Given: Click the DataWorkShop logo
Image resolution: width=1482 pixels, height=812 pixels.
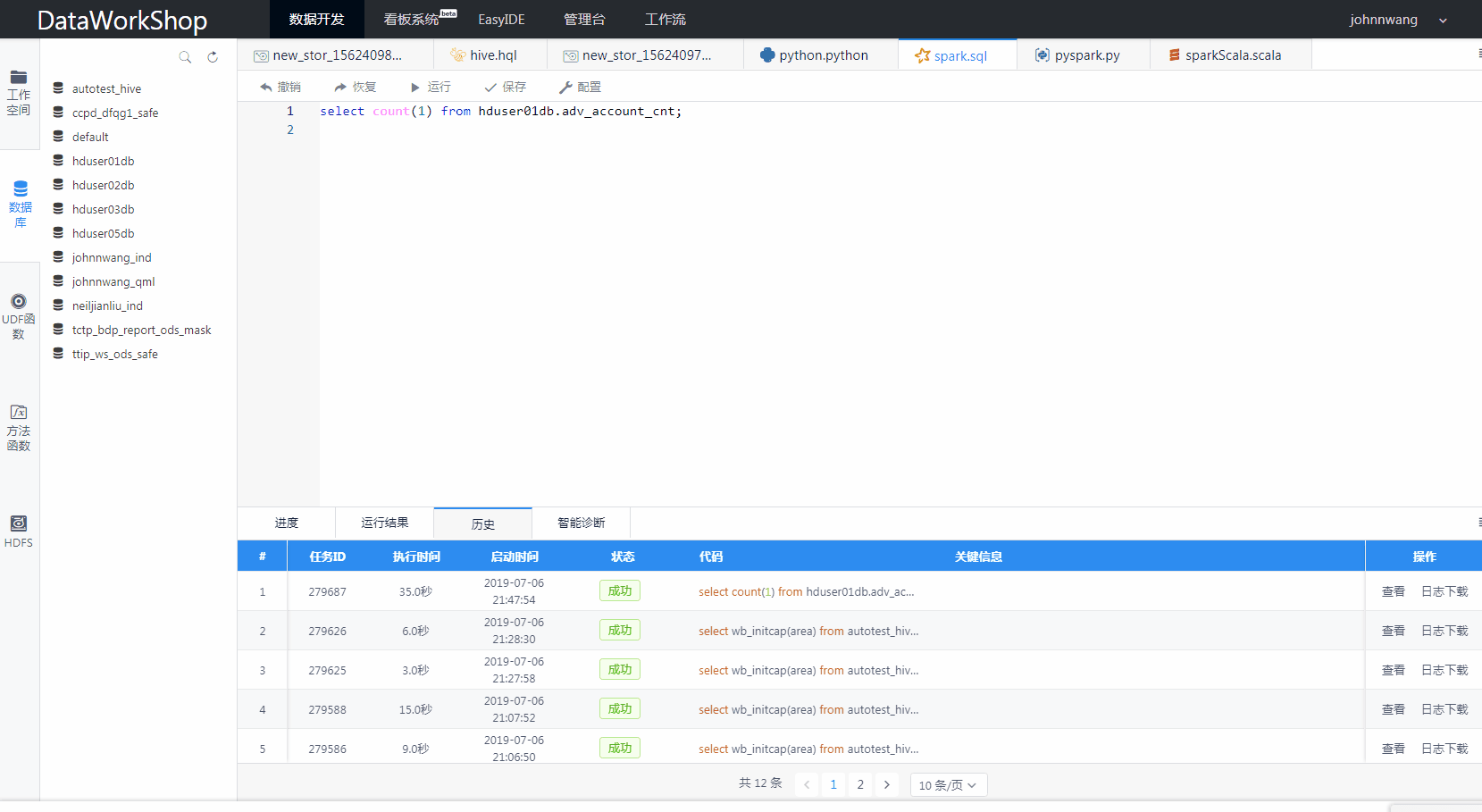Looking at the screenshot, I should click(122, 21).
